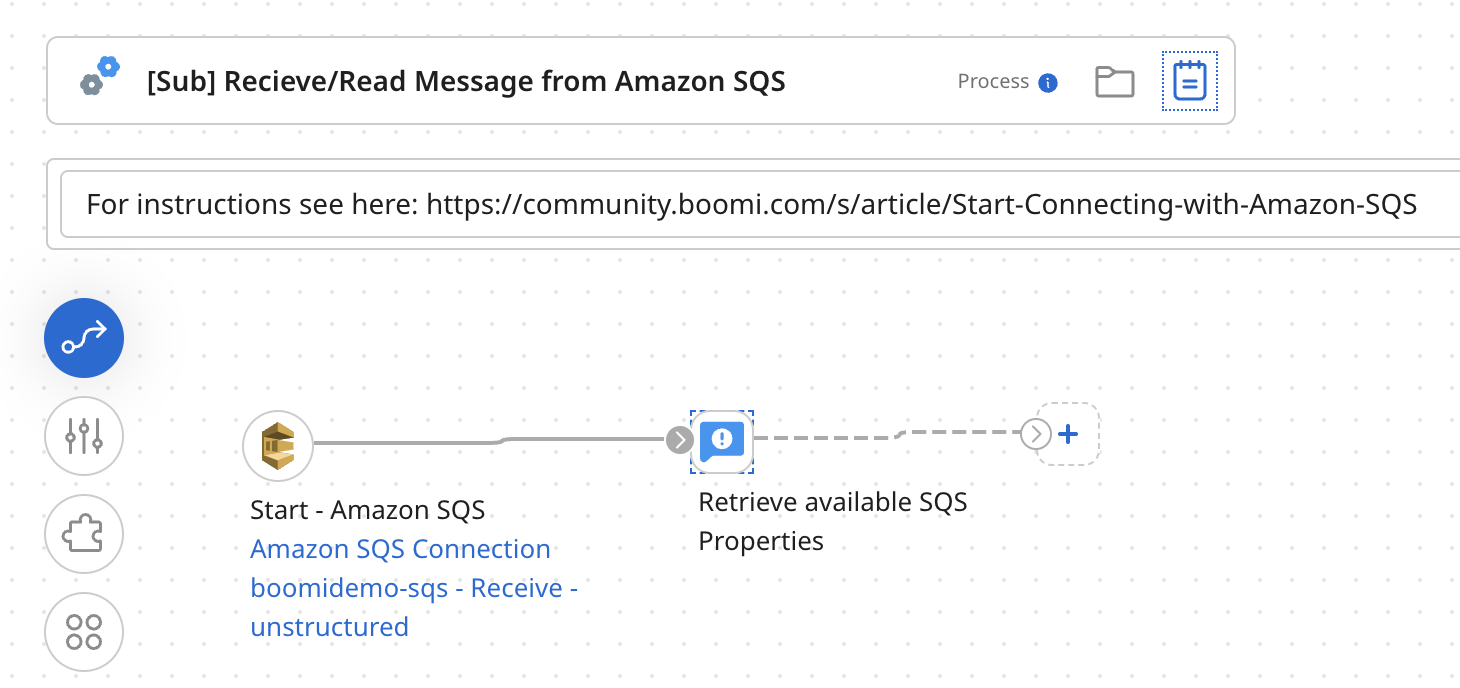Click the folder icon in the header

point(1114,82)
